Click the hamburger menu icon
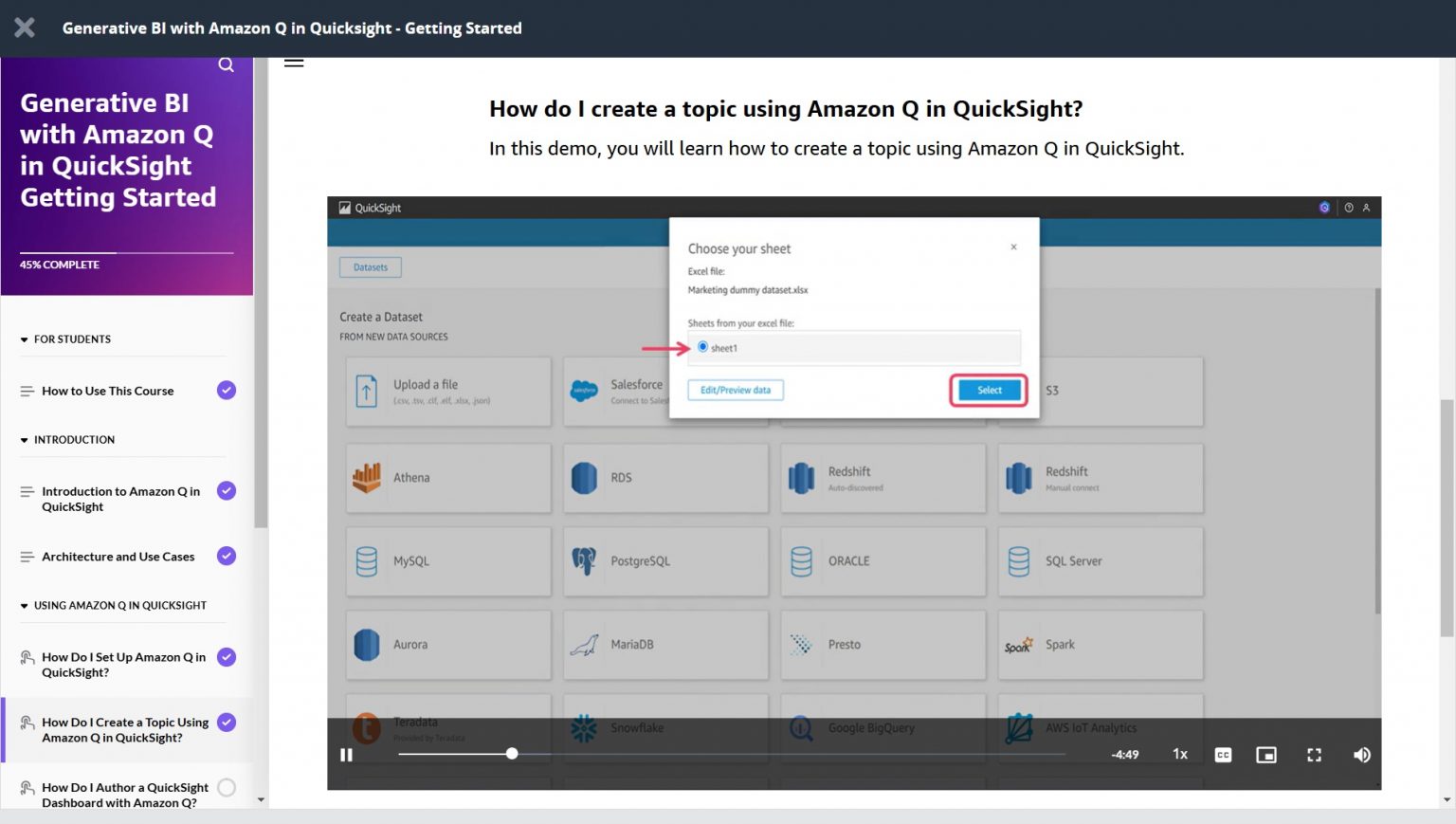 294,62
